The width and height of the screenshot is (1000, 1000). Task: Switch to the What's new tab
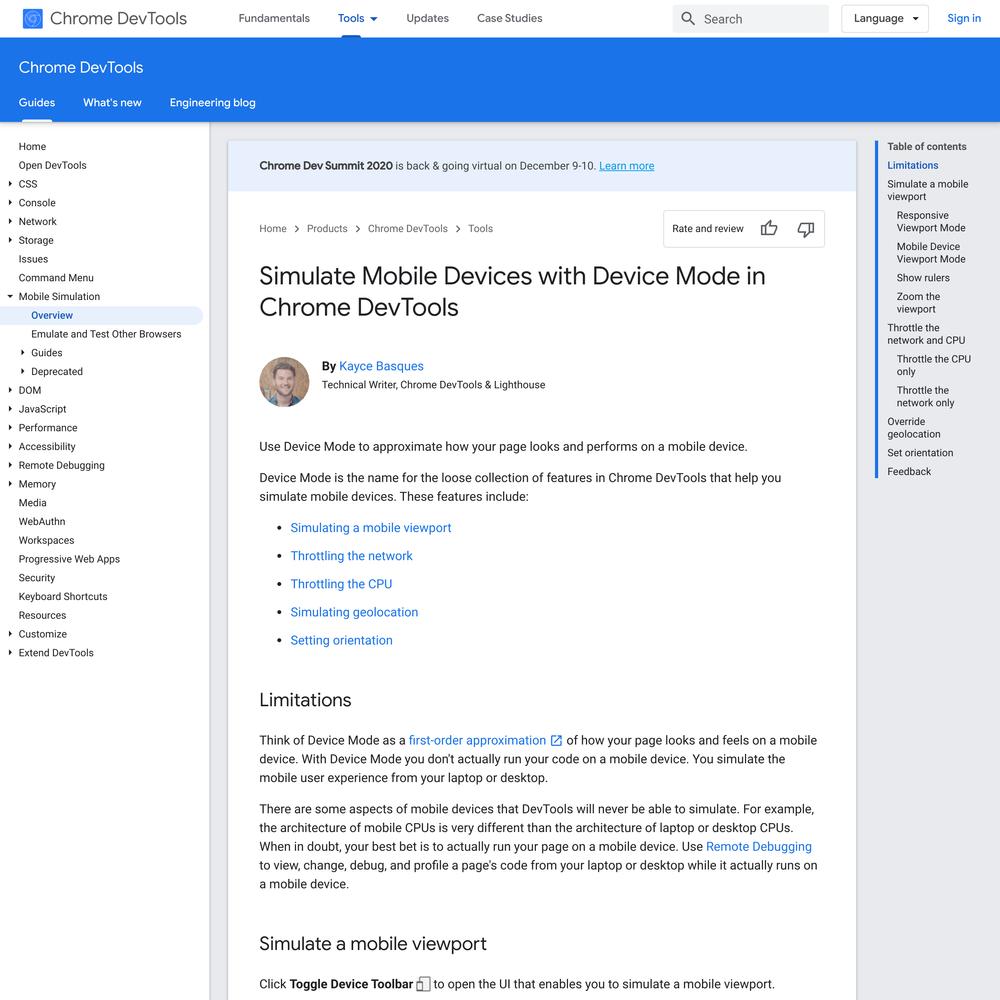point(112,103)
